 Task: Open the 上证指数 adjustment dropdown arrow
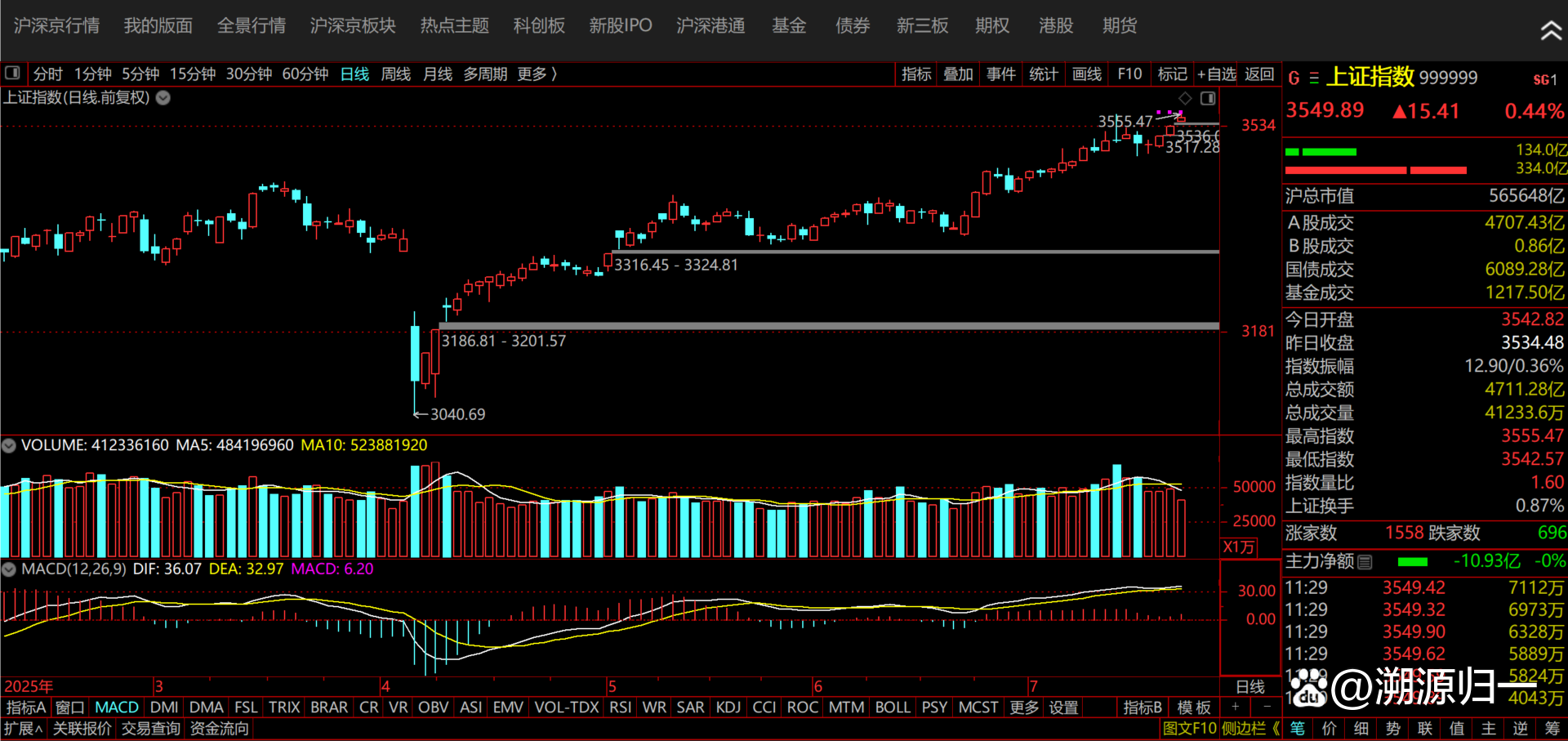coord(163,98)
